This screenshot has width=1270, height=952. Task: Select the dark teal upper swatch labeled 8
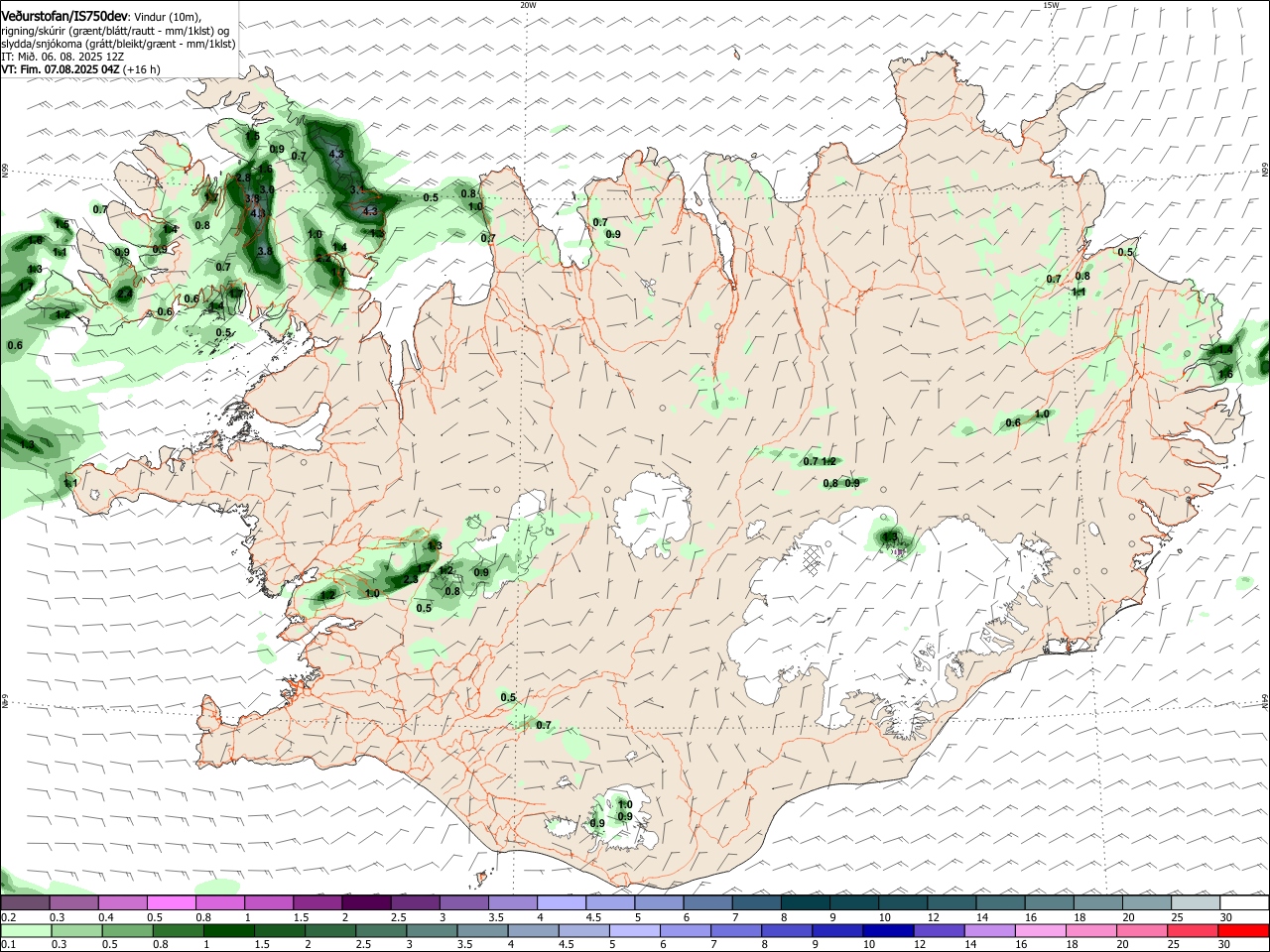806,902
